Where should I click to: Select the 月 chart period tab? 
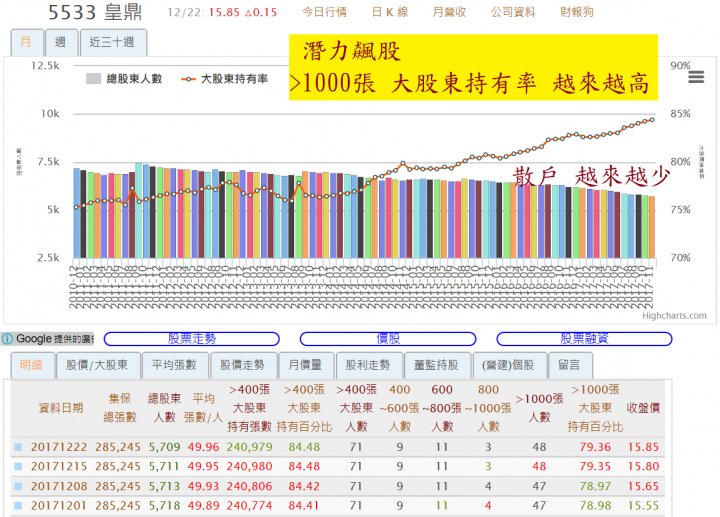26,42
